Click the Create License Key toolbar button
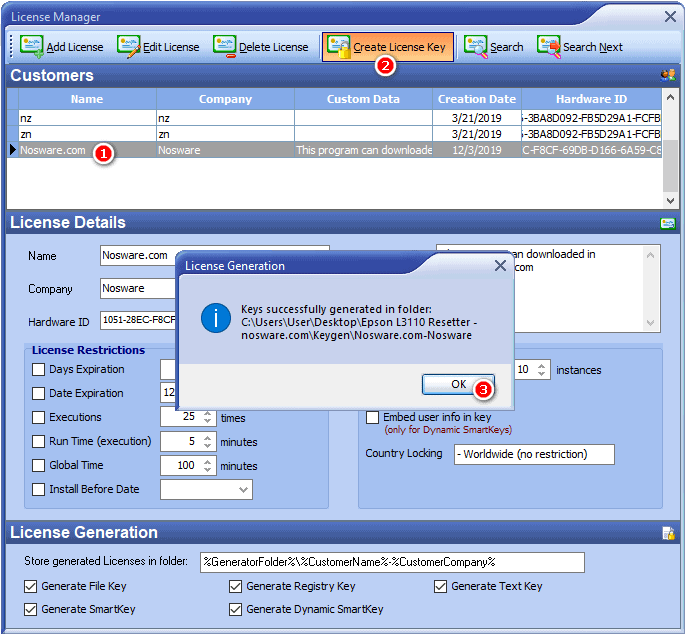The width and height of the screenshot is (686, 636). 388,47
